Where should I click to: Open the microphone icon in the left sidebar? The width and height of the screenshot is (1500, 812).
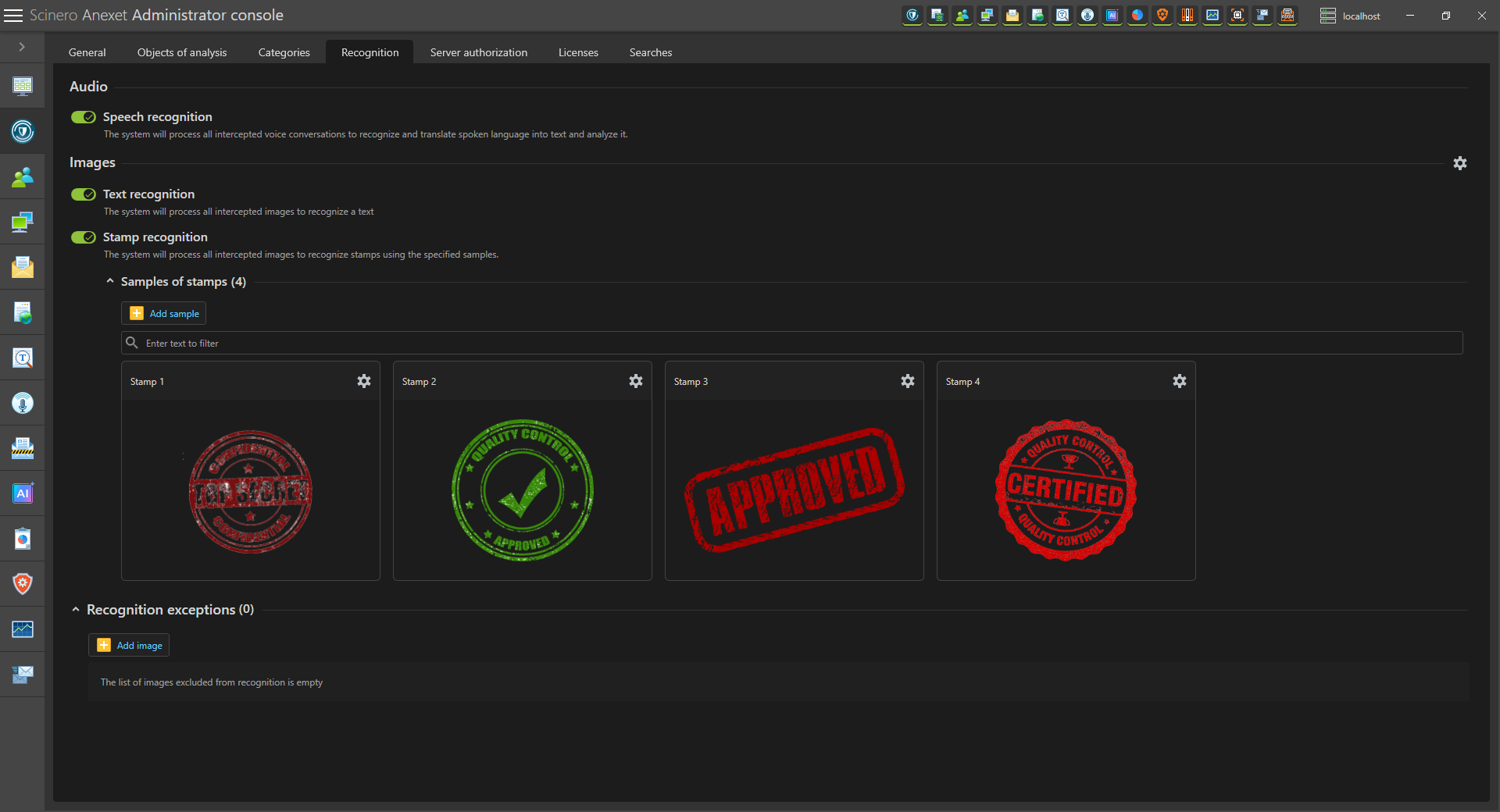(x=23, y=403)
